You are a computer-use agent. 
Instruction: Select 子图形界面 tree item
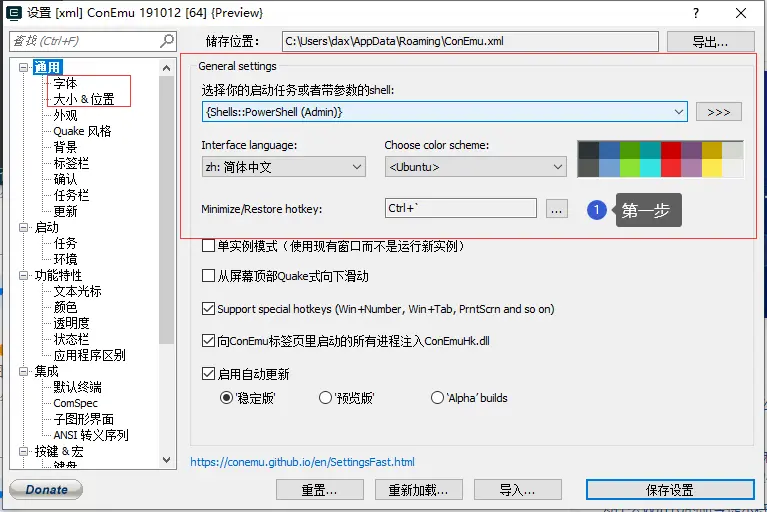(x=83, y=419)
